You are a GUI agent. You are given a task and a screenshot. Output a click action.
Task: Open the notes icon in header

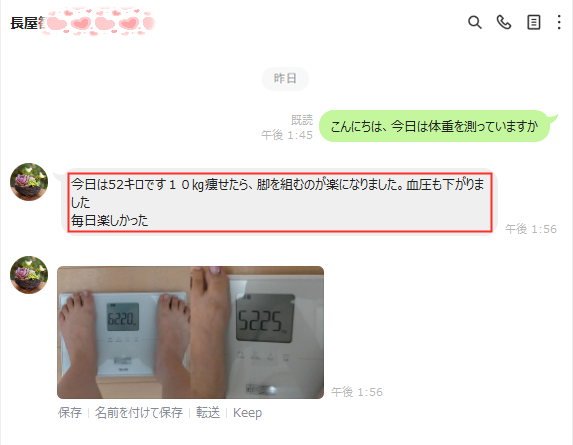(x=534, y=22)
